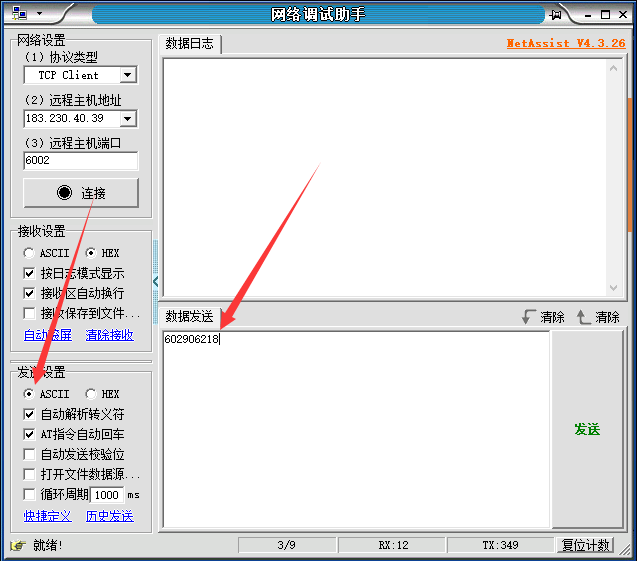Click the log scrollbar up arrow
Viewport: 637px width, 561px height.
click(613, 68)
